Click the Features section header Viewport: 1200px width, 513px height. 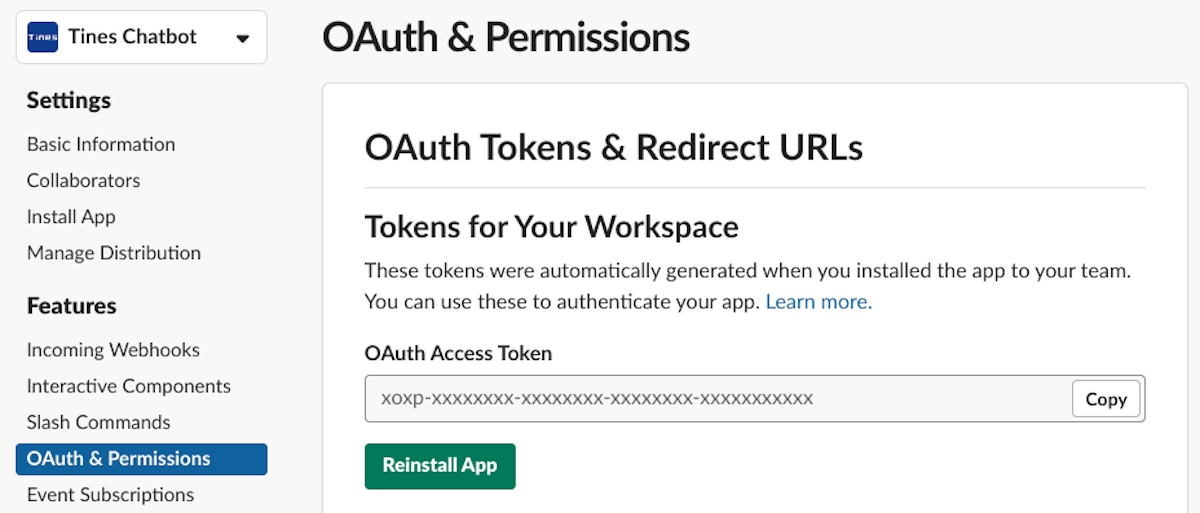click(x=71, y=305)
